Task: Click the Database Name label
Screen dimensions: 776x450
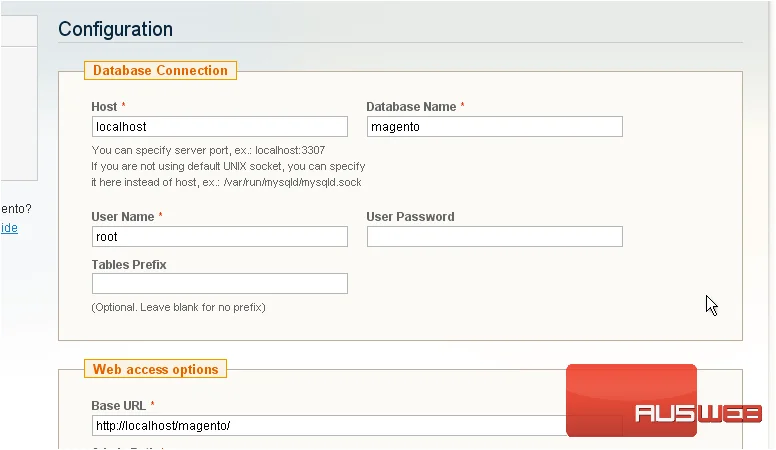Action: point(411,106)
